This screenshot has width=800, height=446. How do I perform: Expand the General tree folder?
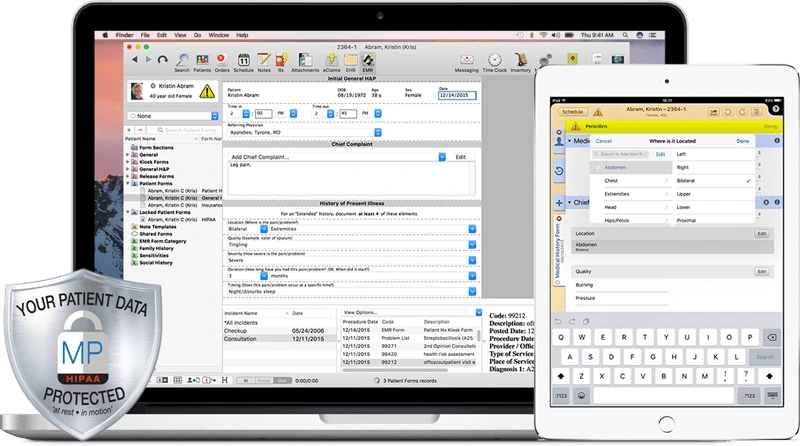pyautogui.click(x=128, y=155)
